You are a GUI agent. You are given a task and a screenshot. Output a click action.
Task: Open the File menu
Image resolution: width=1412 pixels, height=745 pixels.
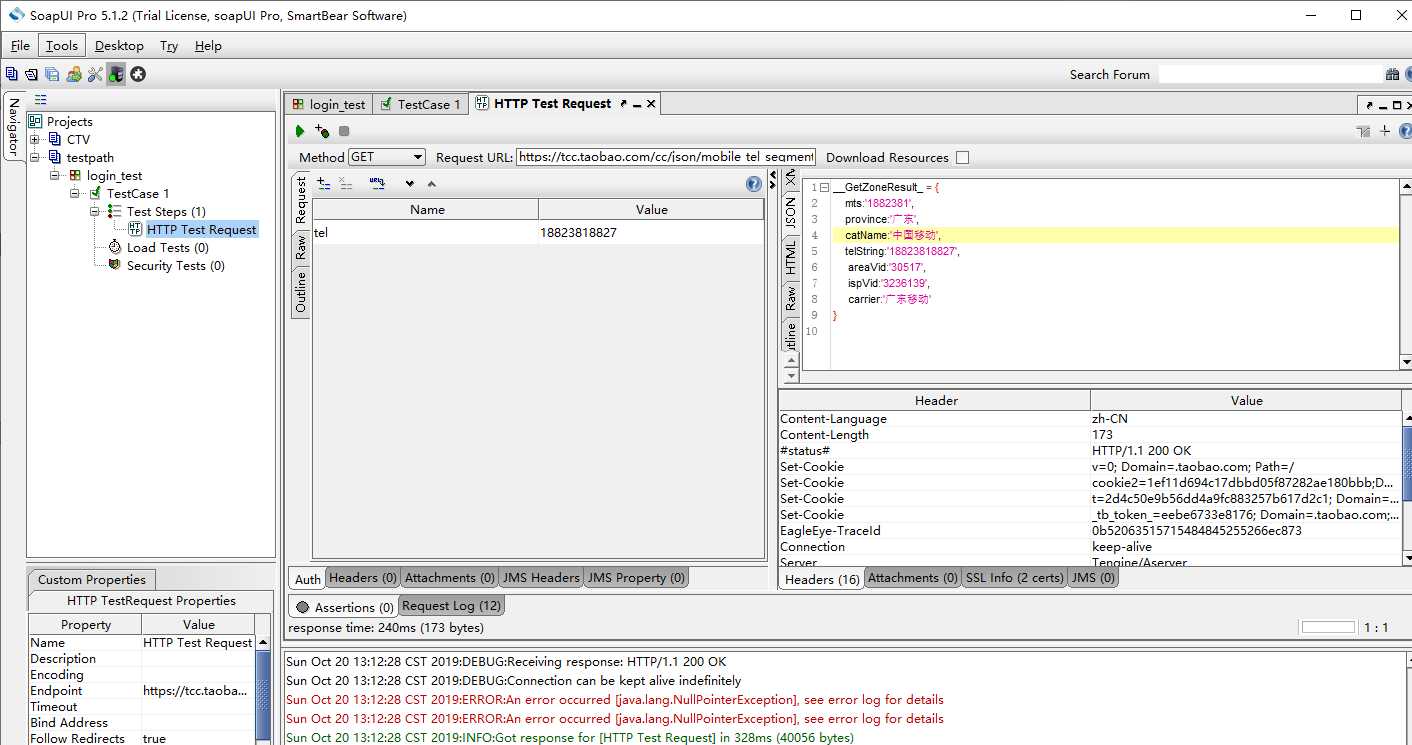20,45
